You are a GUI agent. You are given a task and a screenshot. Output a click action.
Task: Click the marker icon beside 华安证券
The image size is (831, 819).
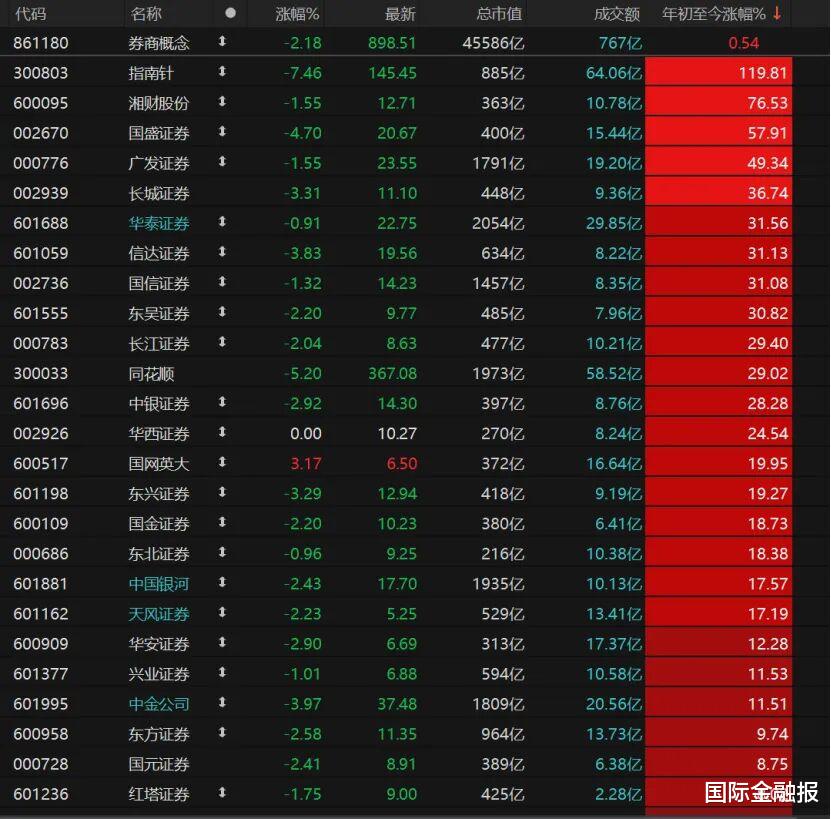click(x=222, y=642)
